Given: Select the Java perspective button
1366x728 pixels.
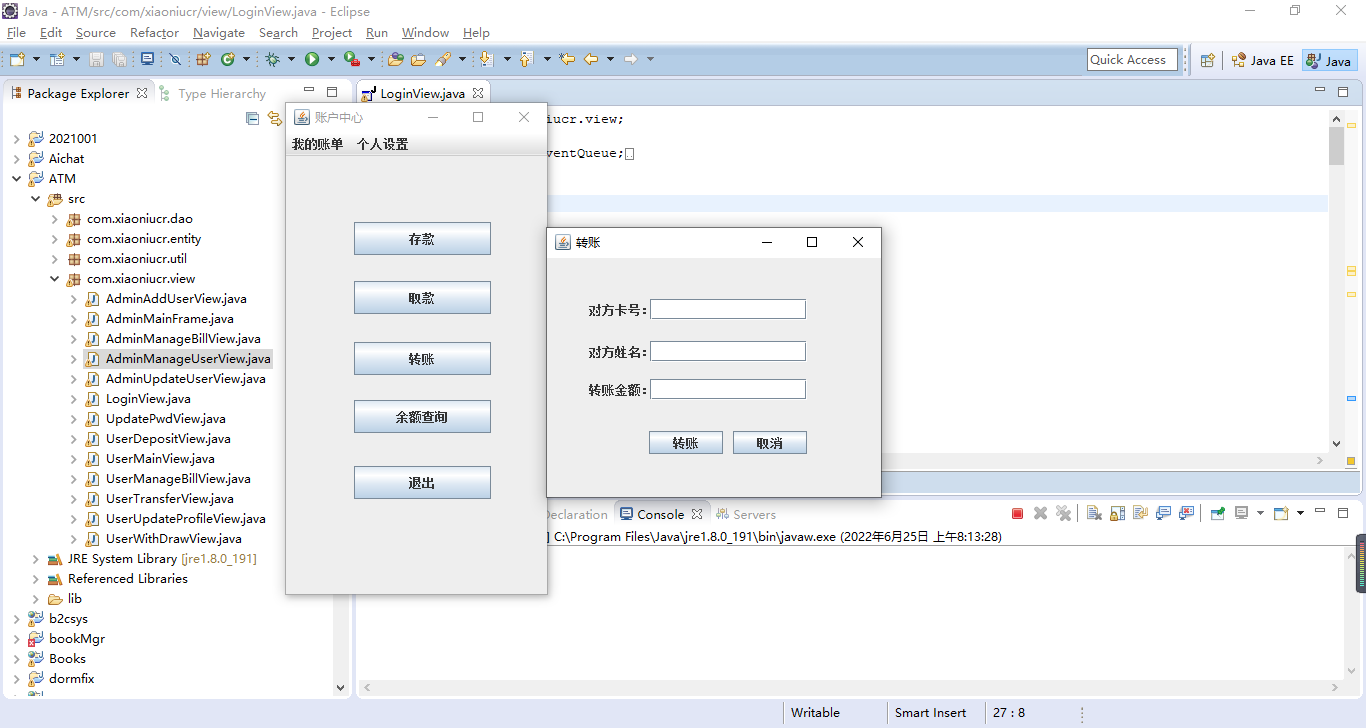Looking at the screenshot, I should pos(1328,60).
